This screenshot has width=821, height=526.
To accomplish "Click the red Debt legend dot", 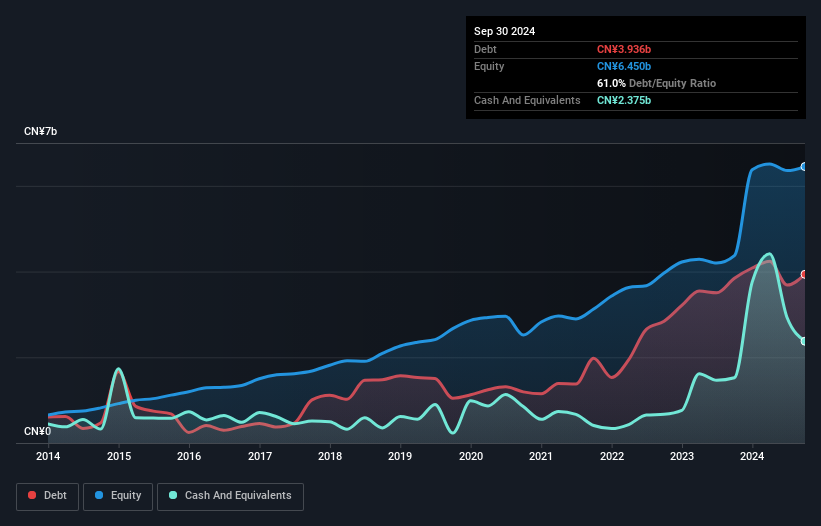I will click(32, 495).
